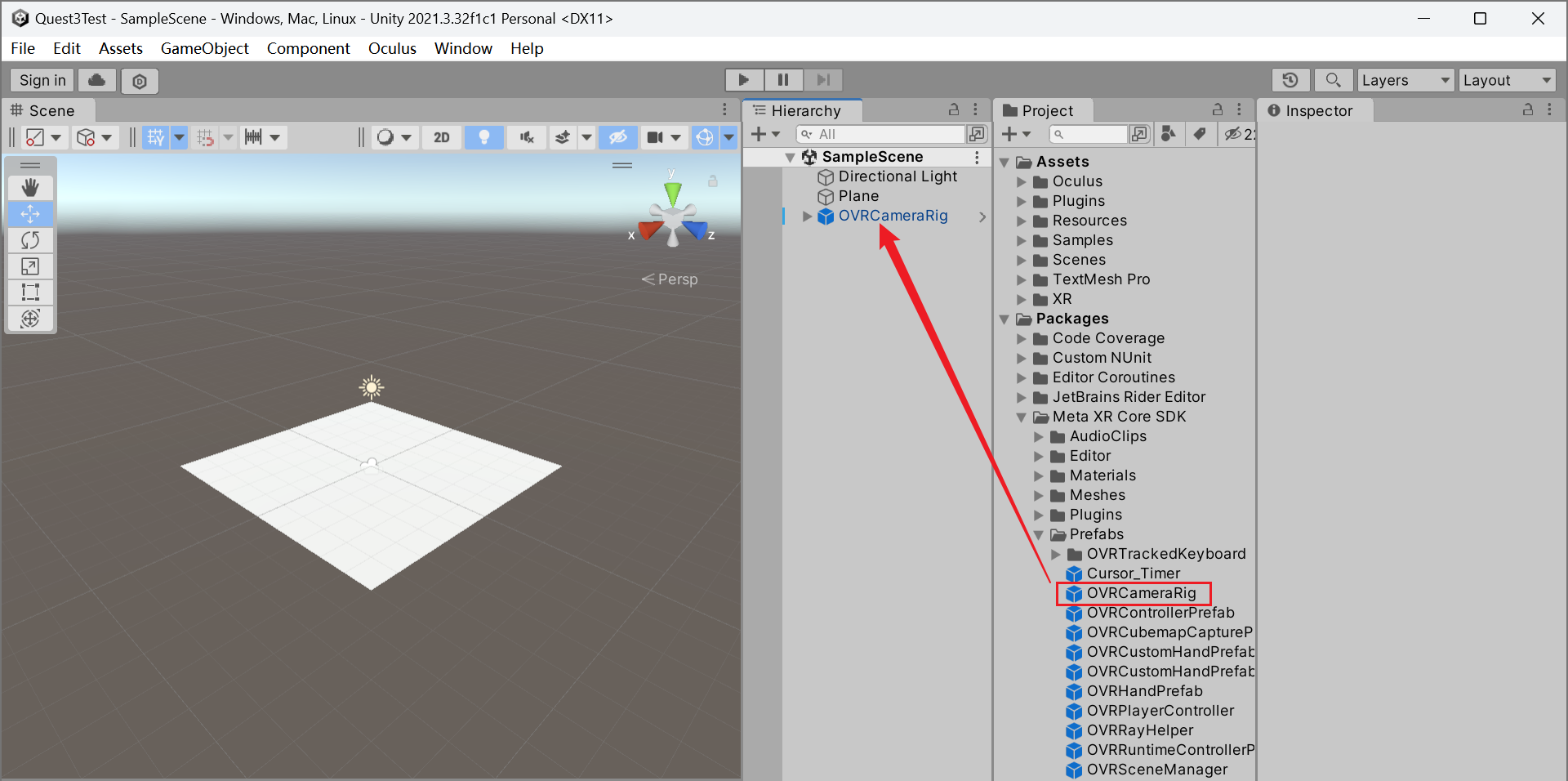This screenshot has width=1568, height=781.
Task: Open Hierarchy search in new window icon
Action: tap(977, 134)
